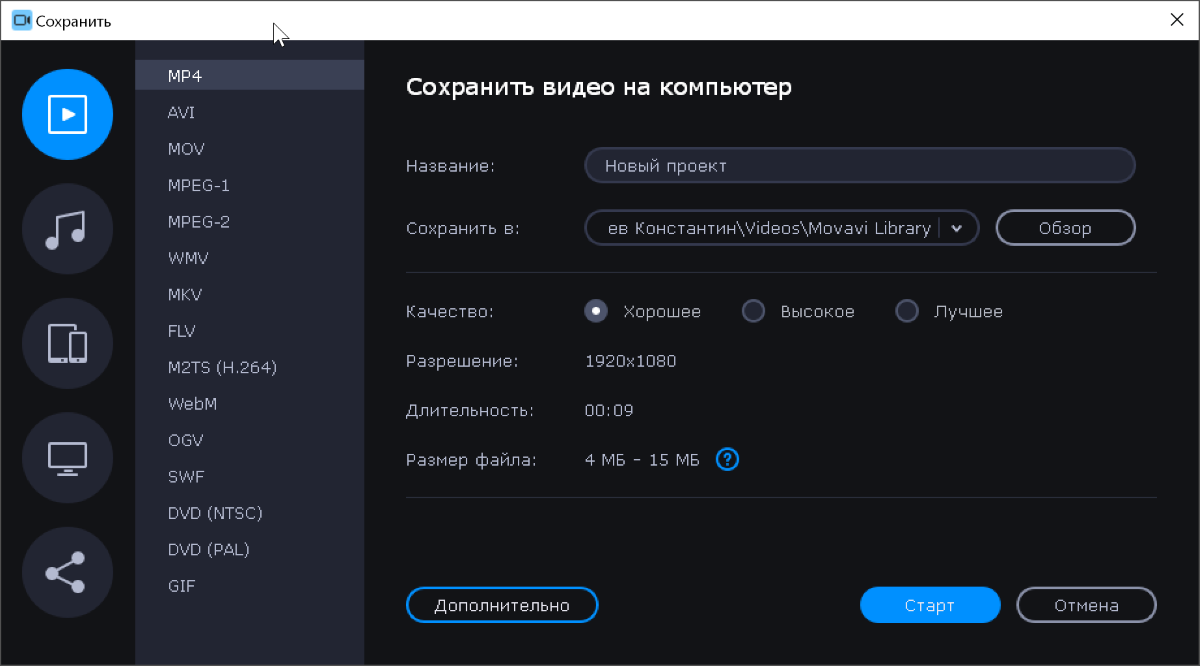
Task: Click the Сохранить в path field
Action: tap(782, 228)
